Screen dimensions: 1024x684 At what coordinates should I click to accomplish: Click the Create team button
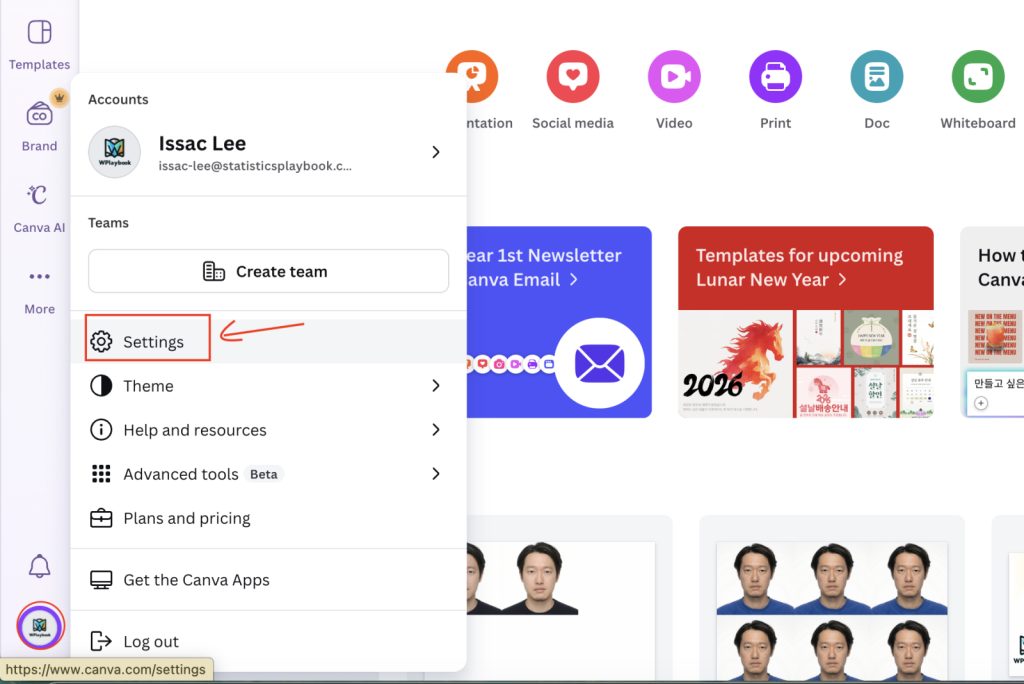click(268, 271)
